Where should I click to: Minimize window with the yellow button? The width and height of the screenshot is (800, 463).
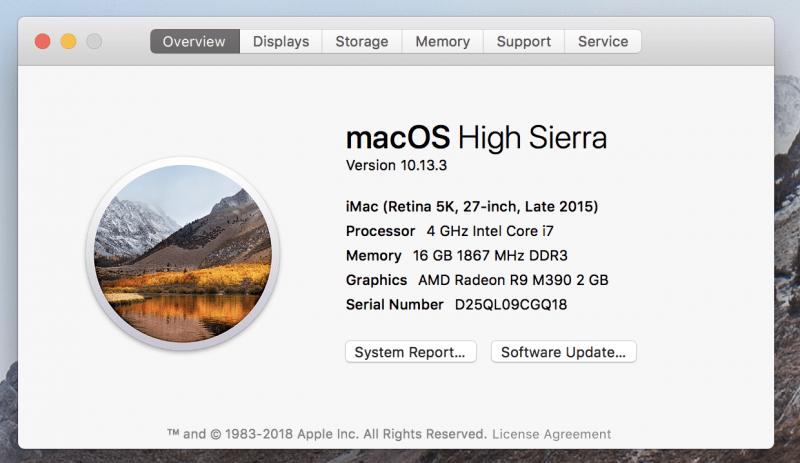tap(68, 41)
